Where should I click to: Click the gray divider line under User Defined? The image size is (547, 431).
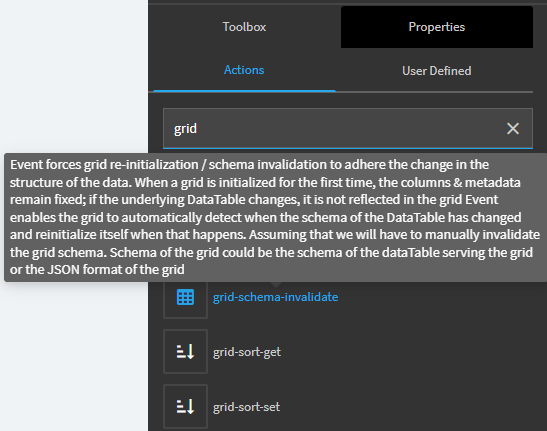tap(434, 92)
